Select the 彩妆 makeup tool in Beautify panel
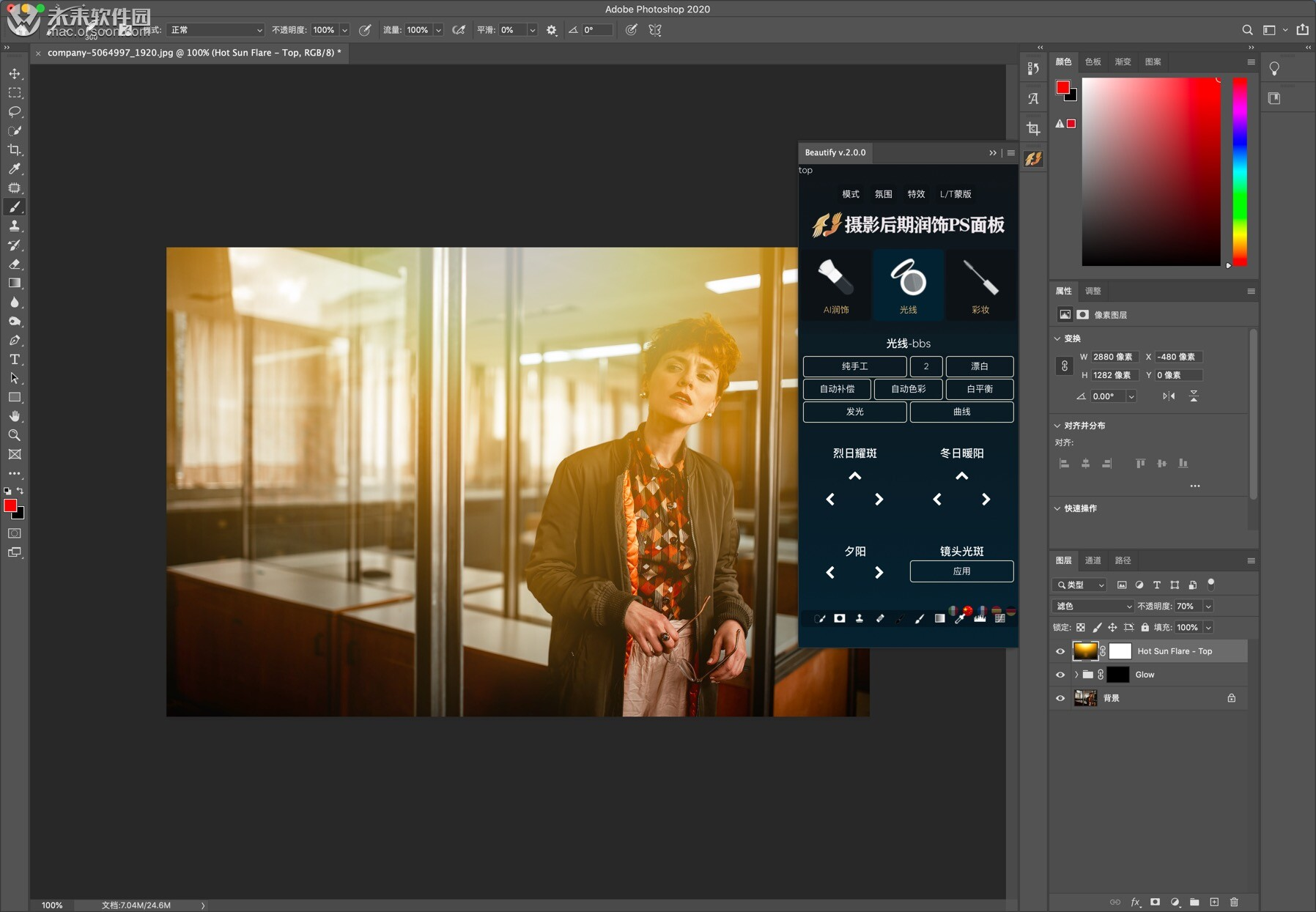This screenshot has height=912, width=1316. 980,285
